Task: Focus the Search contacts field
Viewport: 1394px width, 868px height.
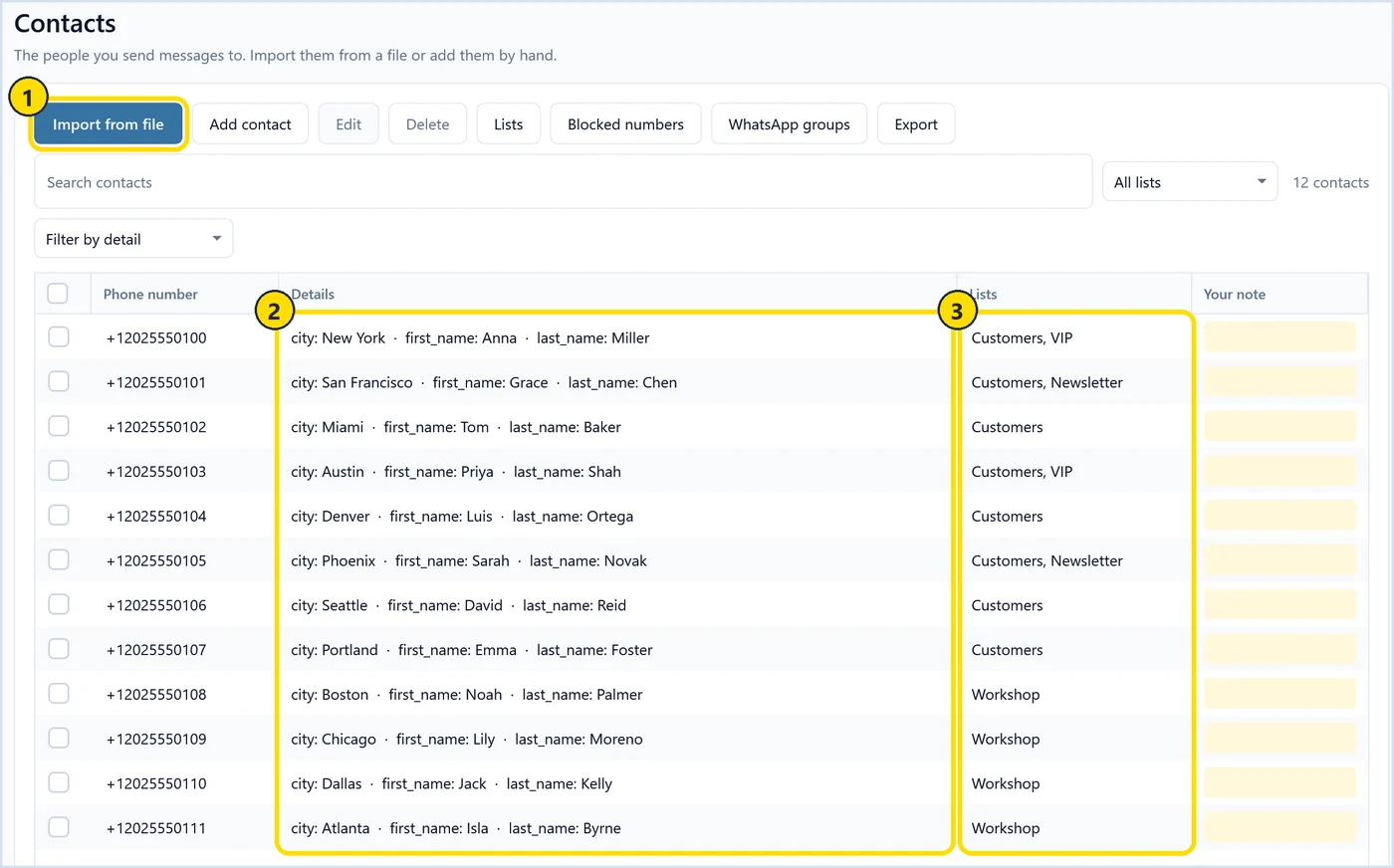Action: [x=564, y=182]
